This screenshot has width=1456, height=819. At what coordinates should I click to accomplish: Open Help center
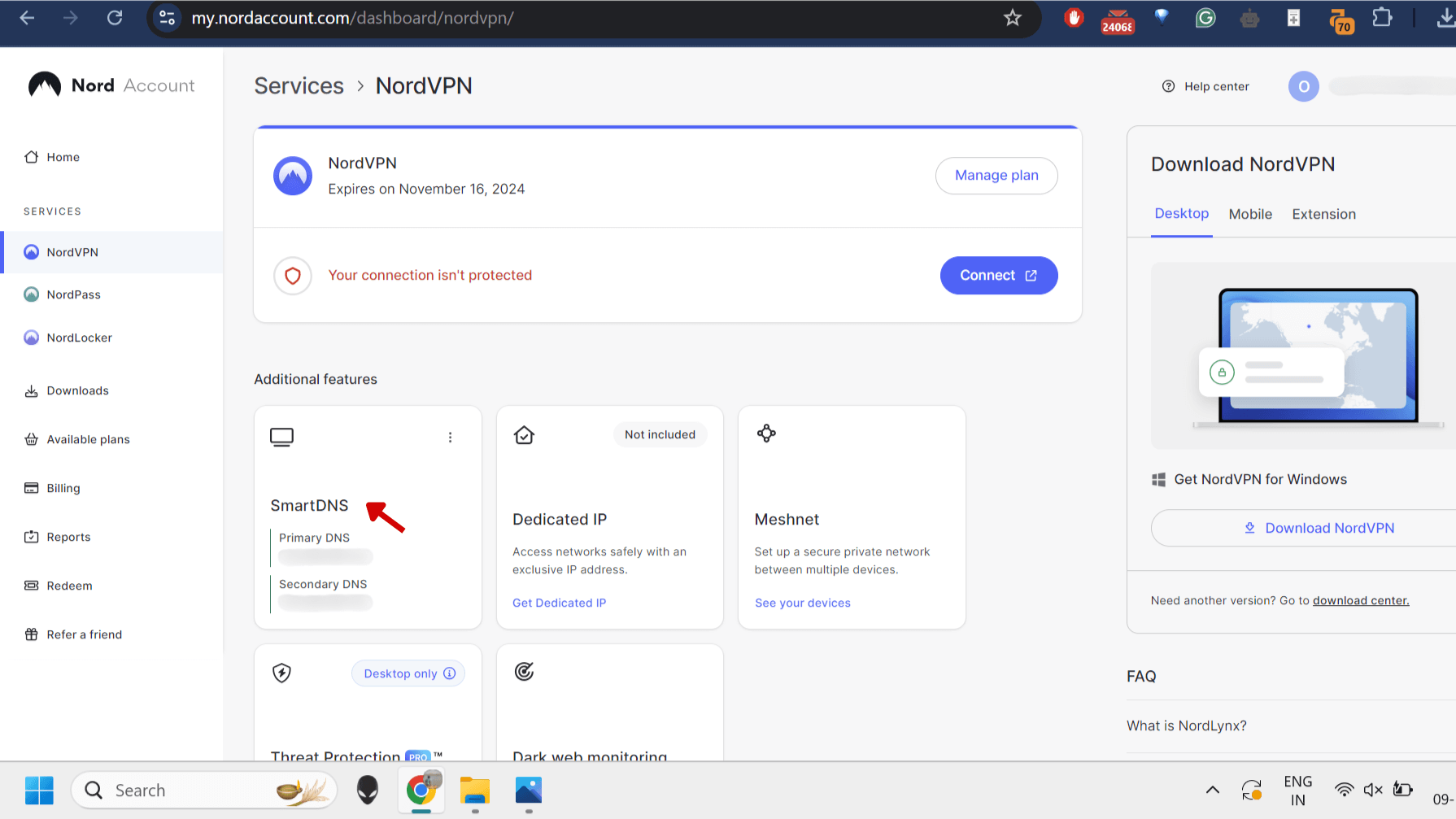click(x=1205, y=86)
